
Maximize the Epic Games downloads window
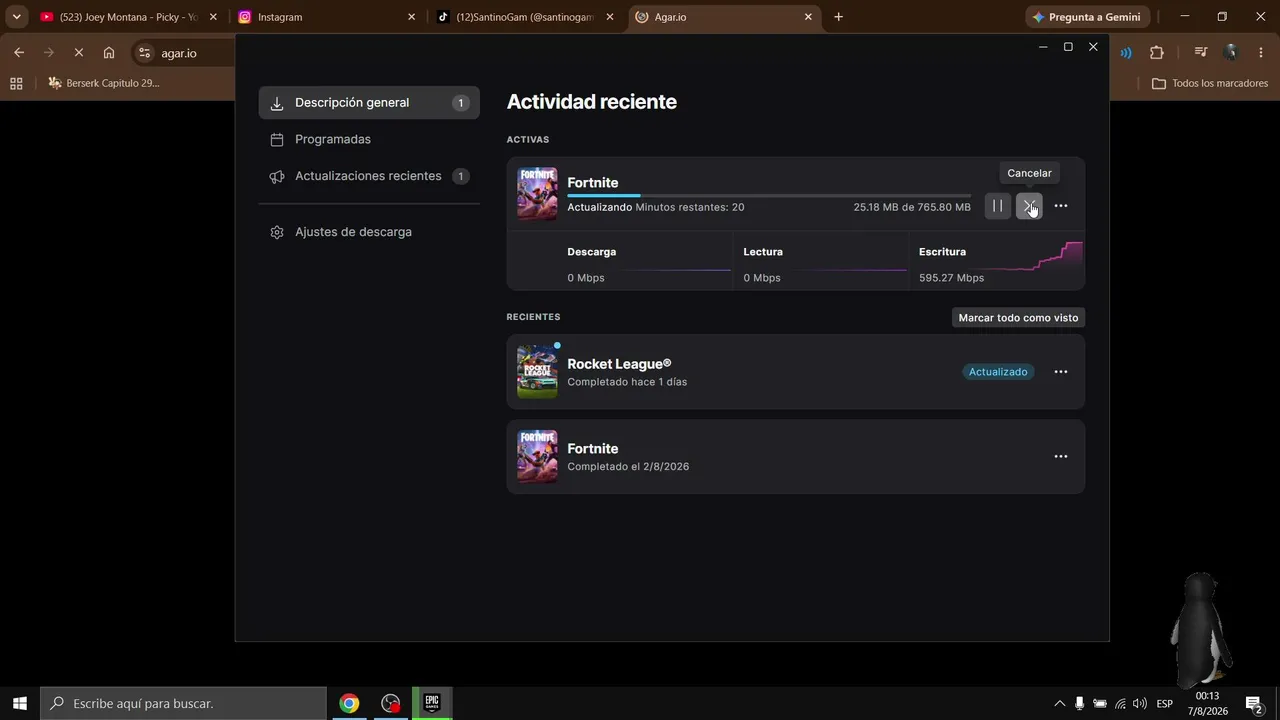(x=1068, y=47)
